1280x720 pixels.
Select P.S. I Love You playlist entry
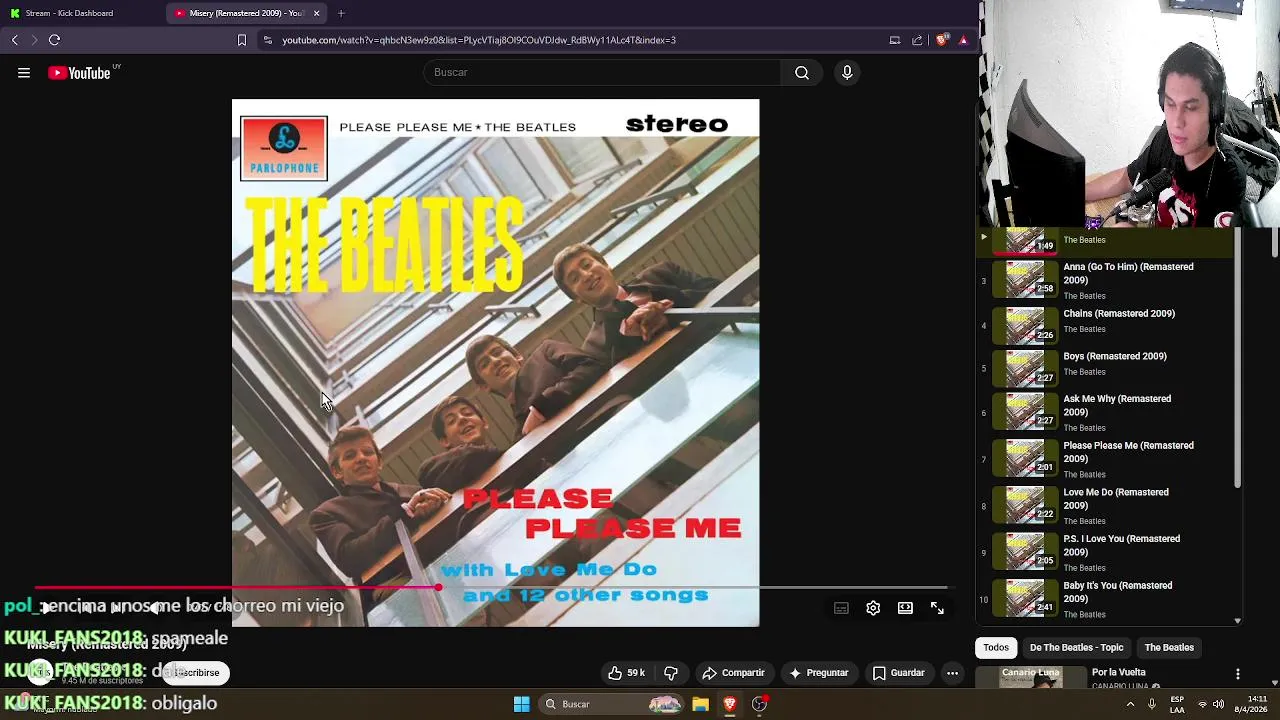pyautogui.click(x=1104, y=552)
